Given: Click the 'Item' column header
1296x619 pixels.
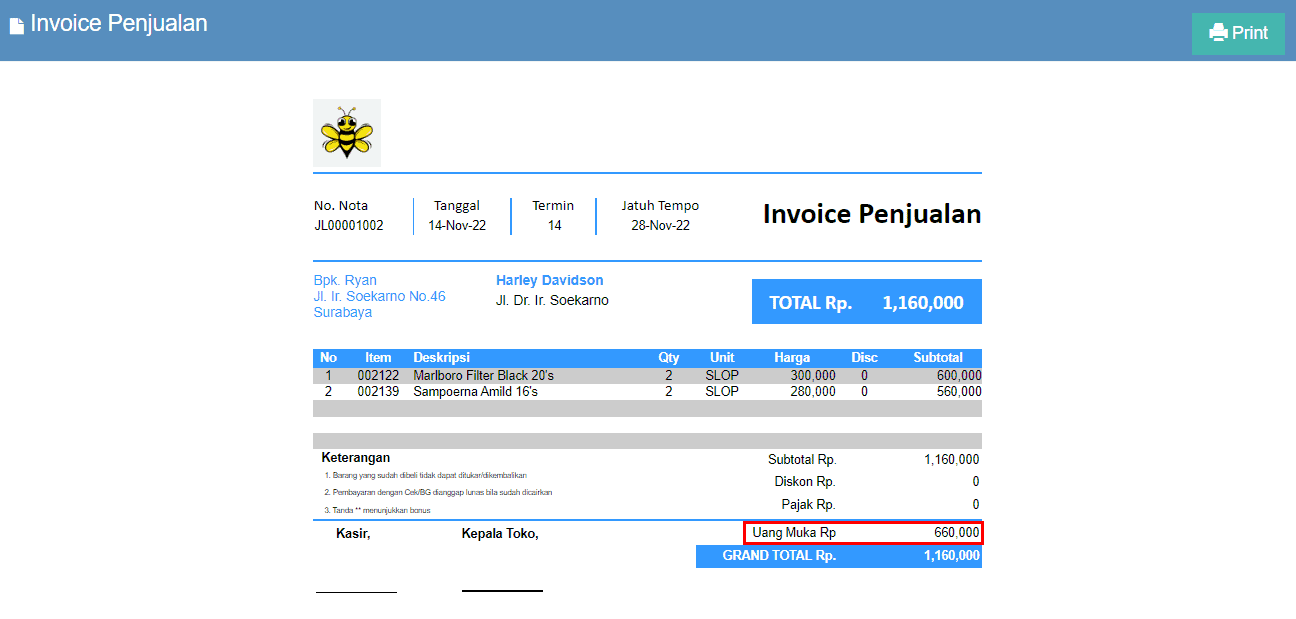Looking at the screenshot, I should (378, 357).
